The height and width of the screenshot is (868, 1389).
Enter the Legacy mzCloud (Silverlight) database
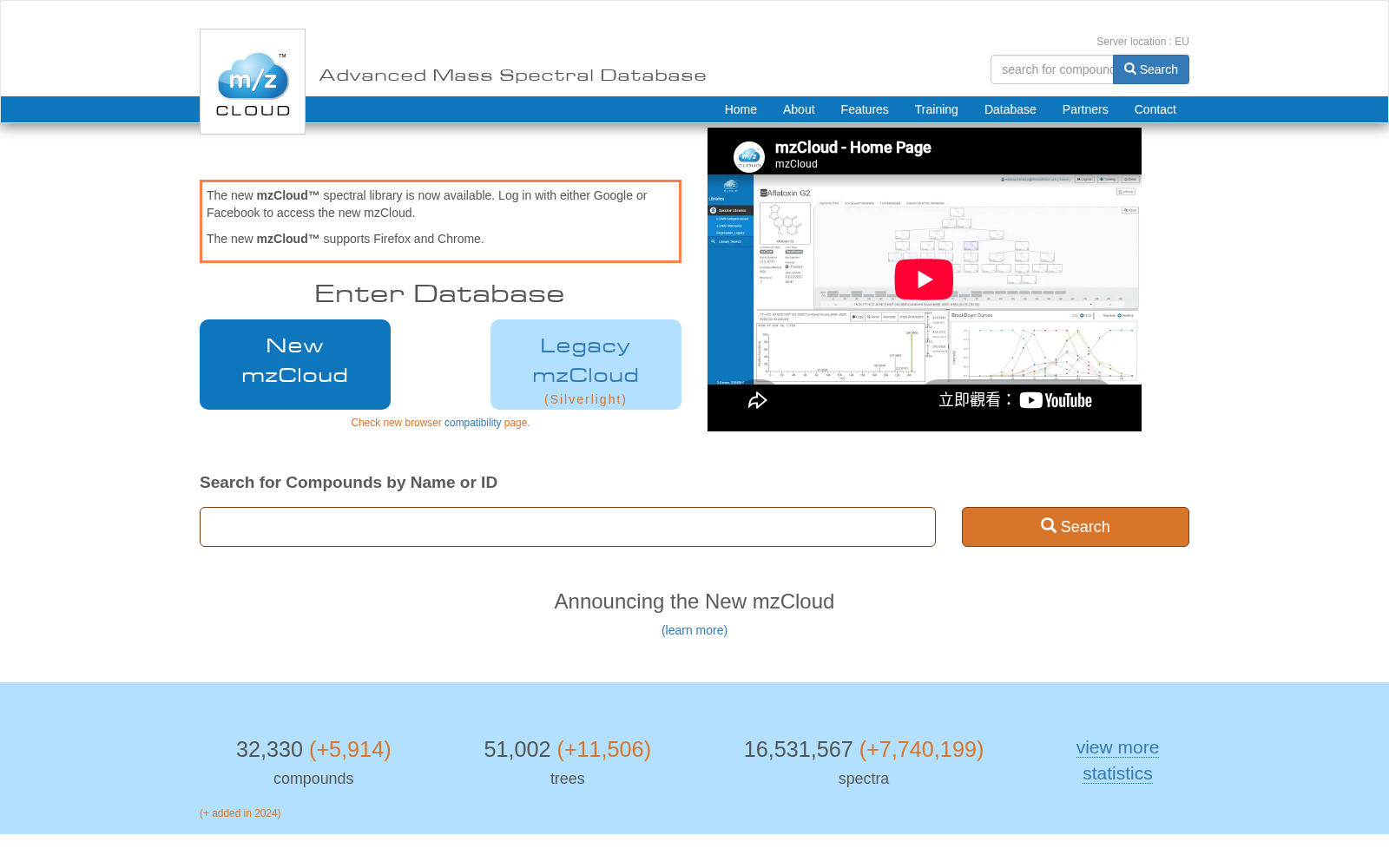(x=586, y=365)
